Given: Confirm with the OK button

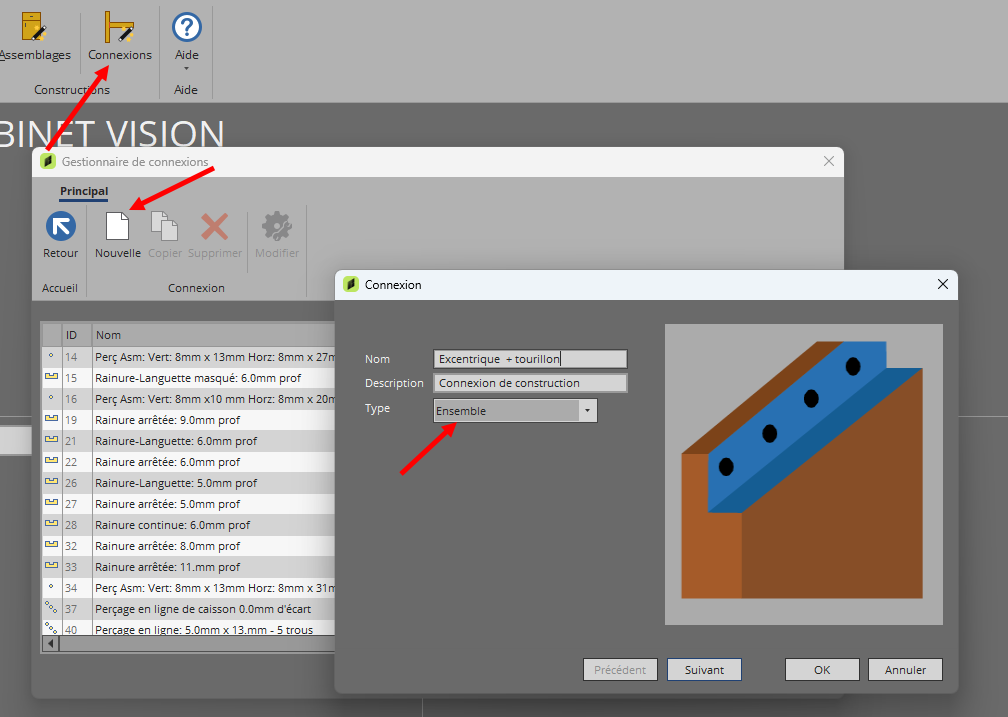Looking at the screenshot, I should [x=822, y=669].
